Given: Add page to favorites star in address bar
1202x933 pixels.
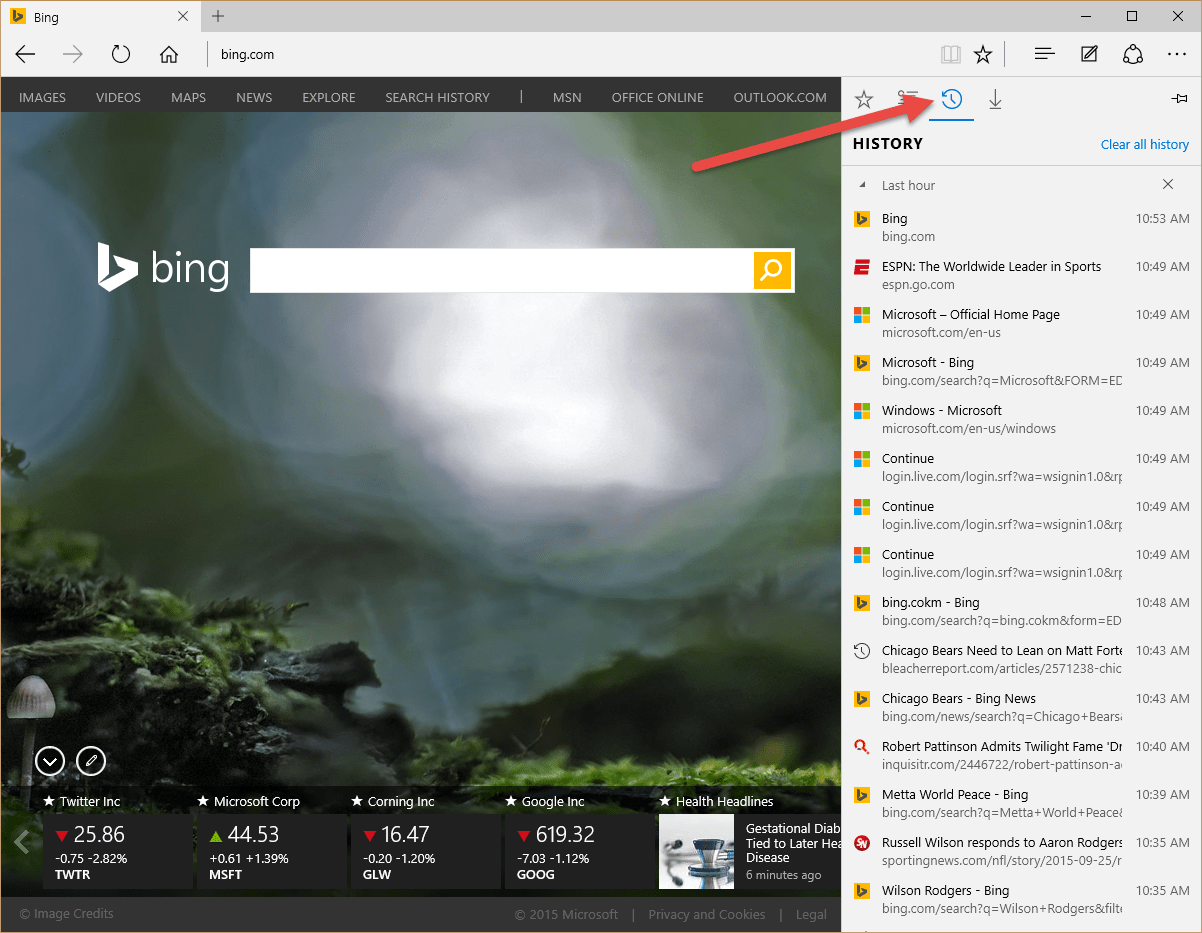Looking at the screenshot, I should 983,54.
